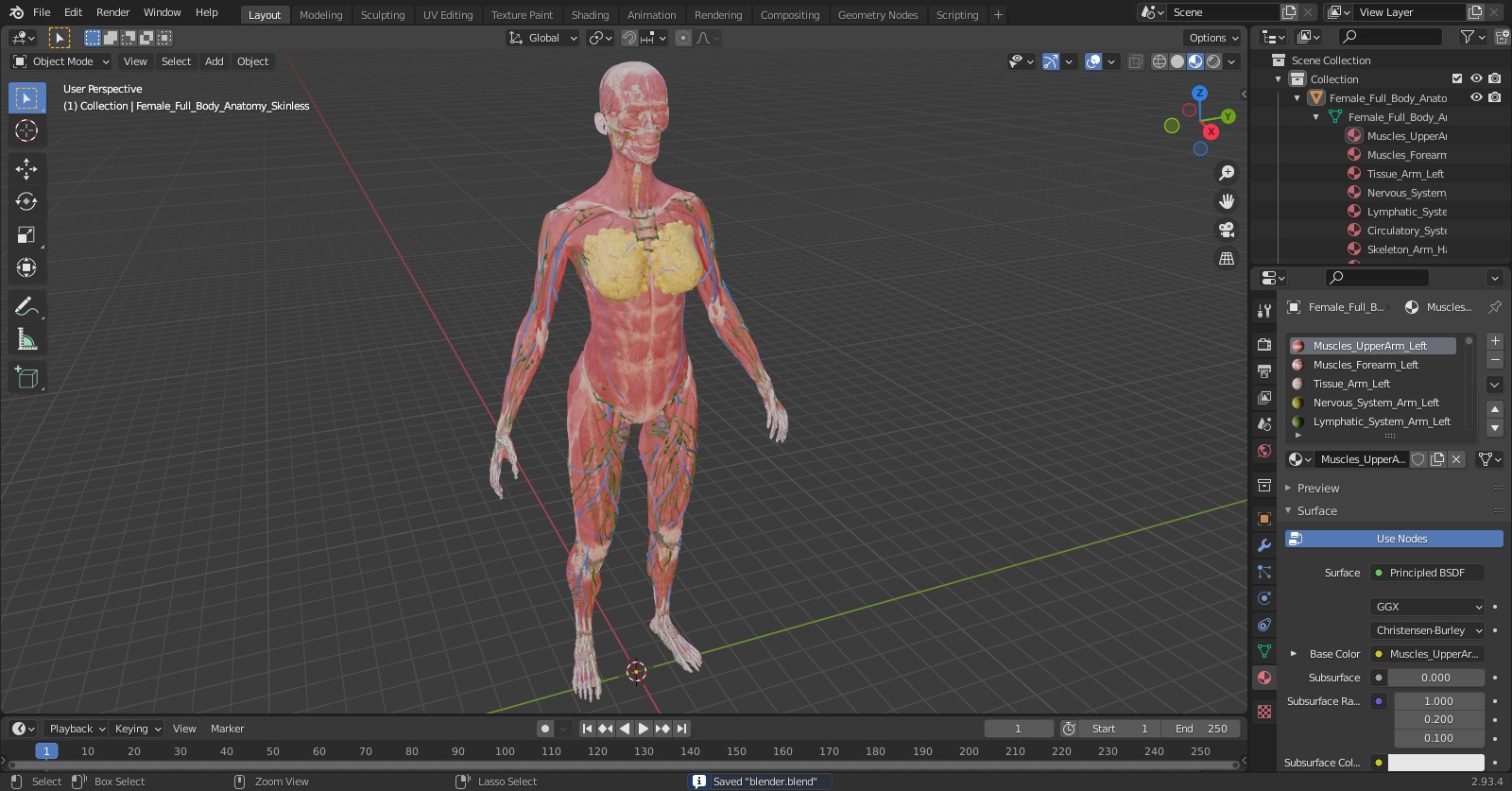Toggle Use Nodes button
1512x791 pixels.
click(1394, 539)
